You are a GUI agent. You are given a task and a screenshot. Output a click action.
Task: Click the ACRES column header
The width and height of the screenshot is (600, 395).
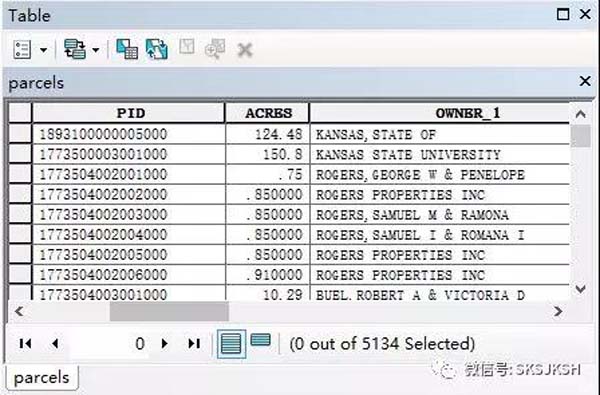click(x=267, y=113)
